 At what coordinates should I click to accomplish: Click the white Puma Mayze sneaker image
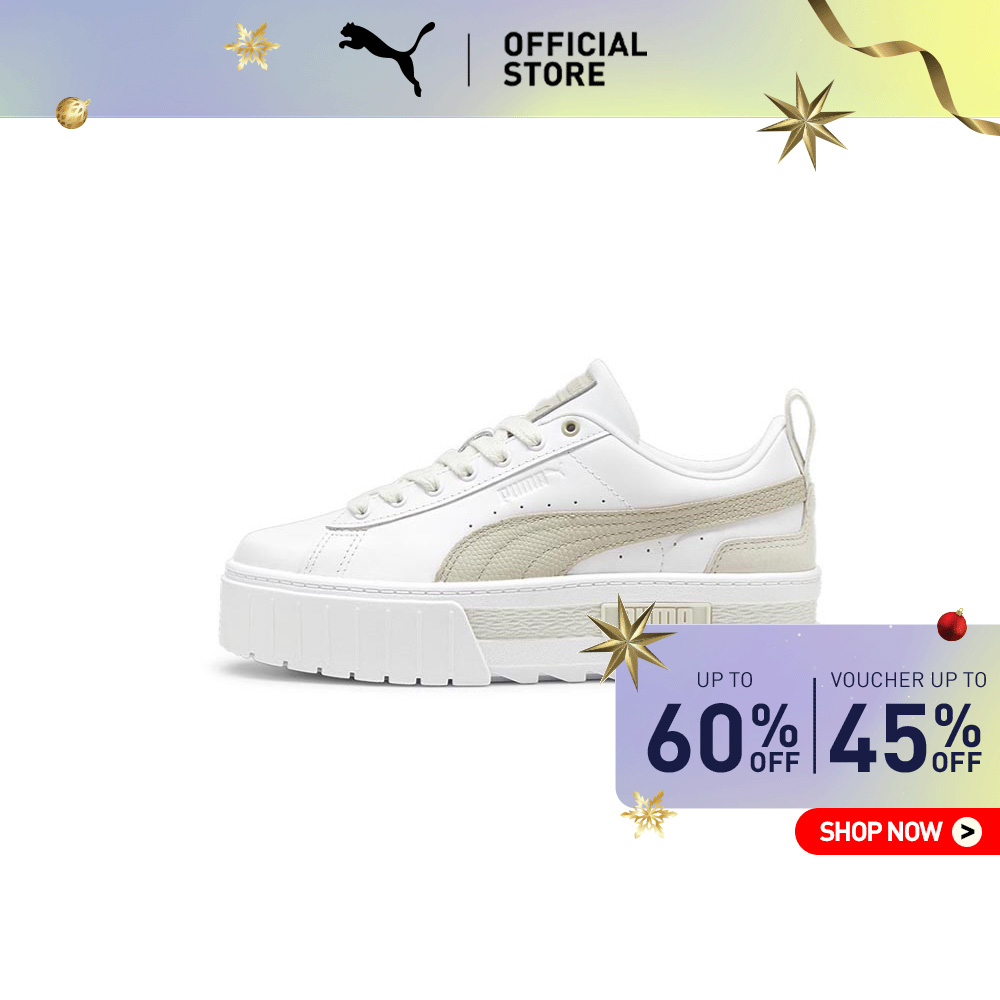[x=520, y=522]
